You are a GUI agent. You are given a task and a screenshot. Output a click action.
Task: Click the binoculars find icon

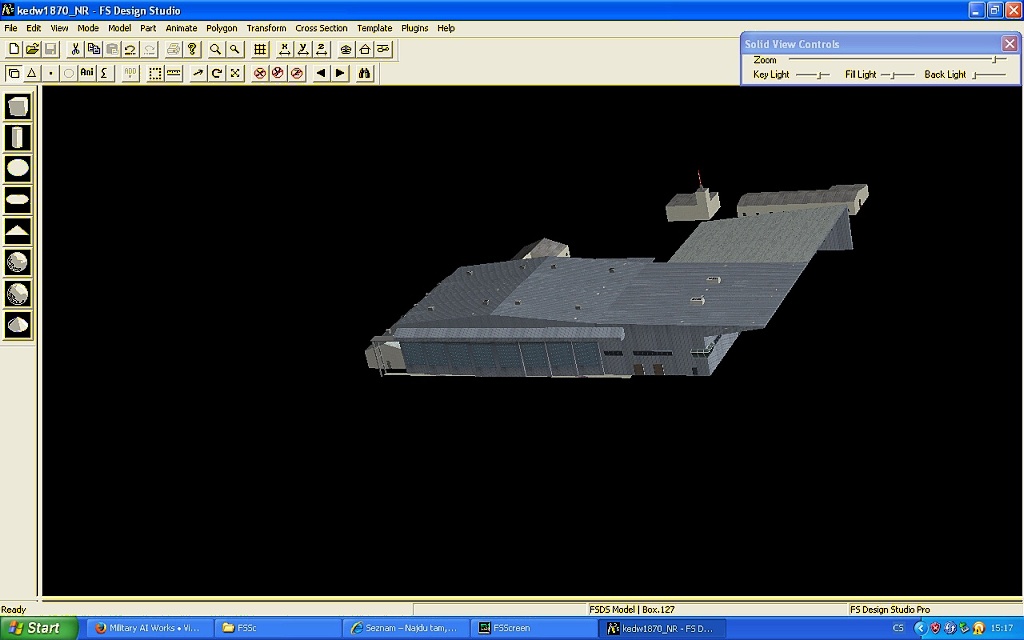pyautogui.click(x=365, y=73)
